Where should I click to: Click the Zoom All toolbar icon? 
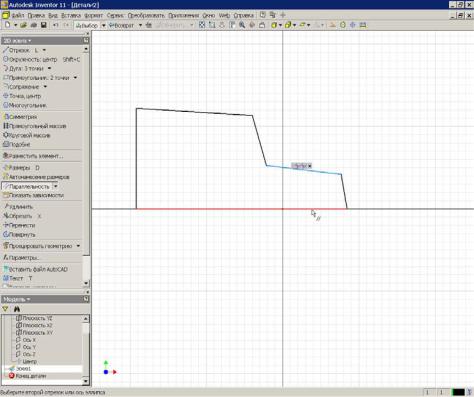(202, 25)
